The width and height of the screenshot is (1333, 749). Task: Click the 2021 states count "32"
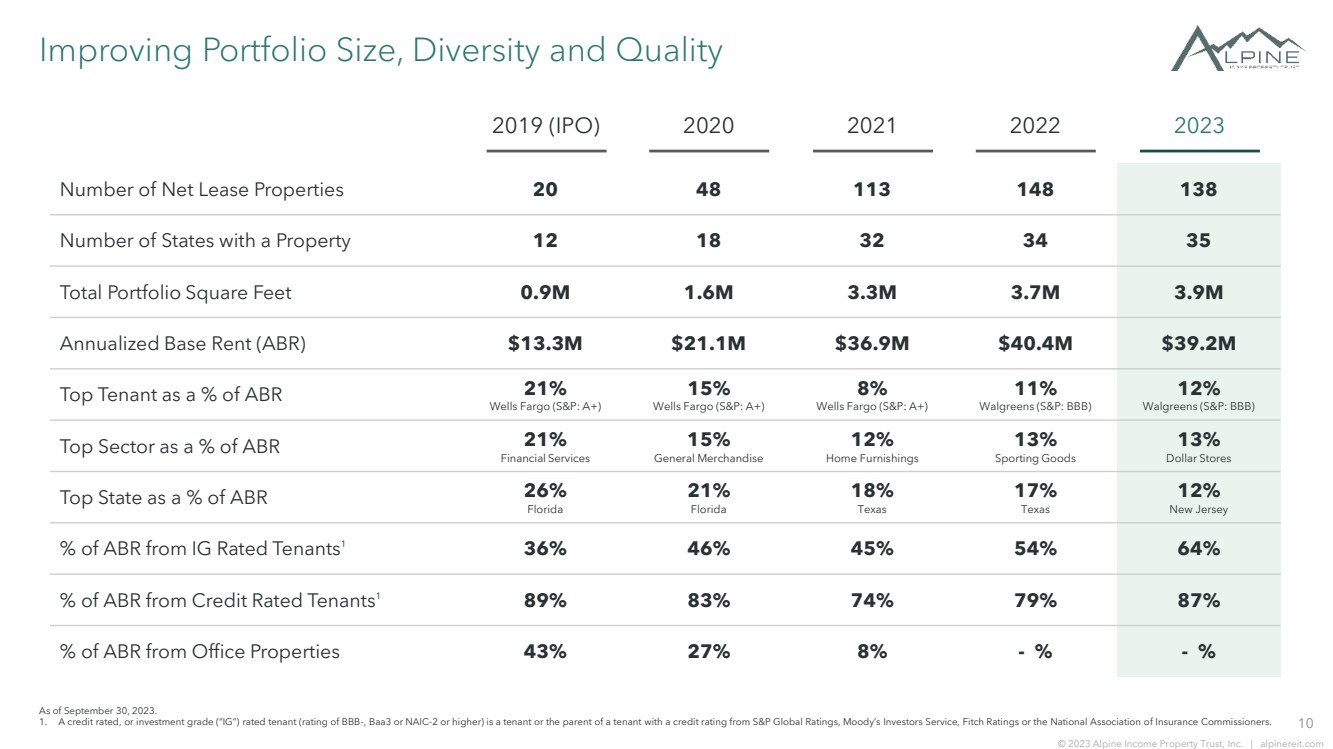click(x=872, y=241)
